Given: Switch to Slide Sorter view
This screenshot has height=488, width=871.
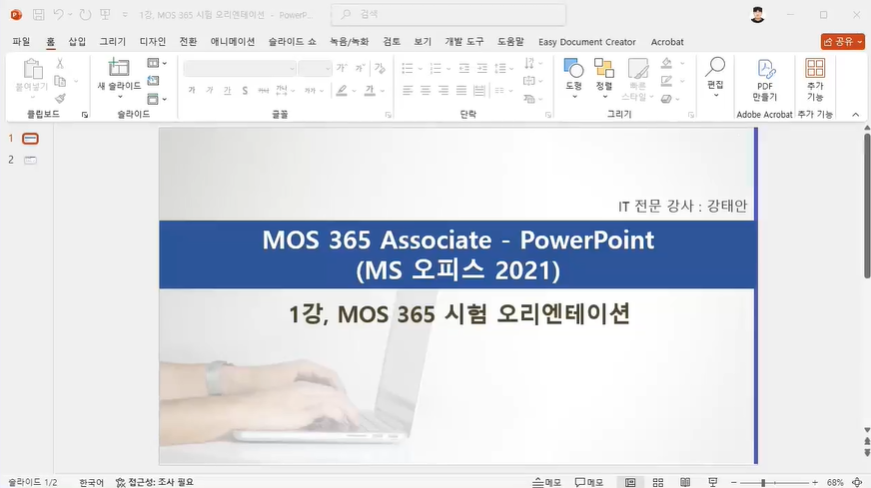Looking at the screenshot, I should point(658,482).
